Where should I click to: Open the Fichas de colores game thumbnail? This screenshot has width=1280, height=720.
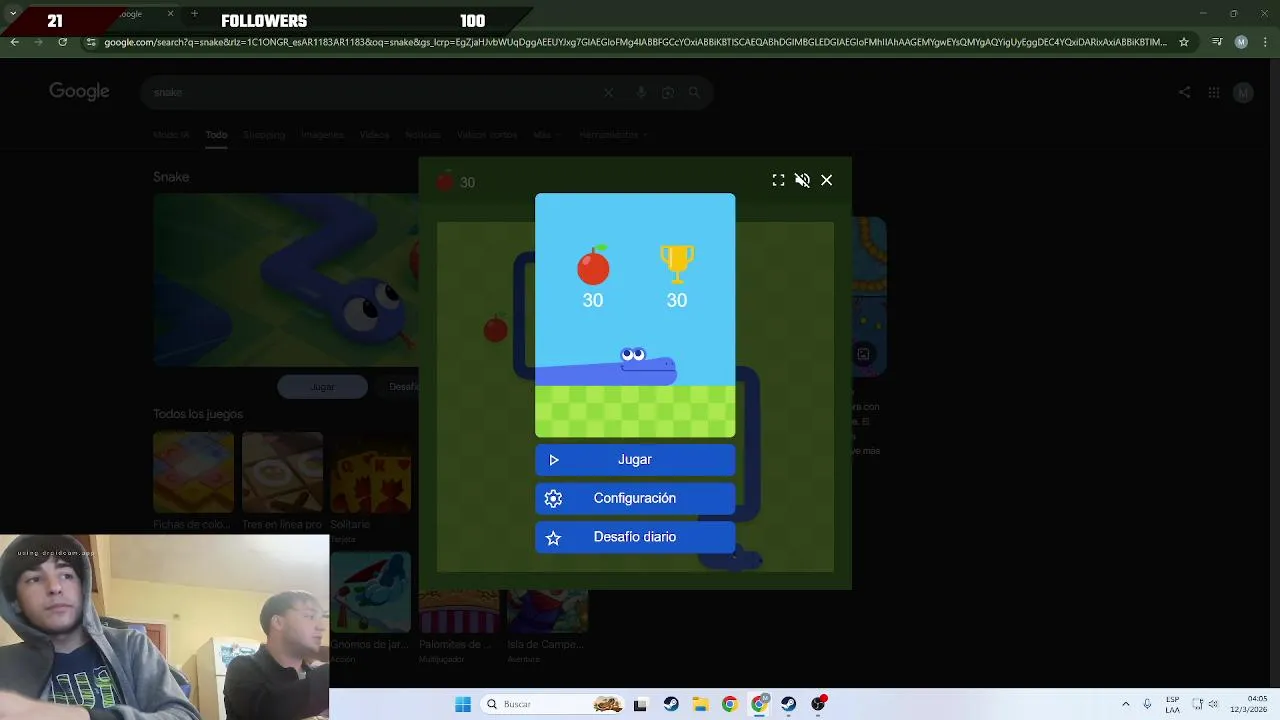click(x=193, y=472)
